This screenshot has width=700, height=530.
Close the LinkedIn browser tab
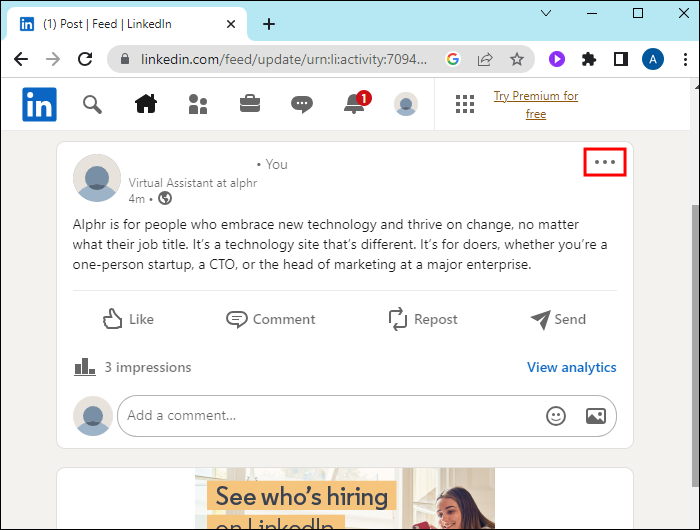pos(231,24)
